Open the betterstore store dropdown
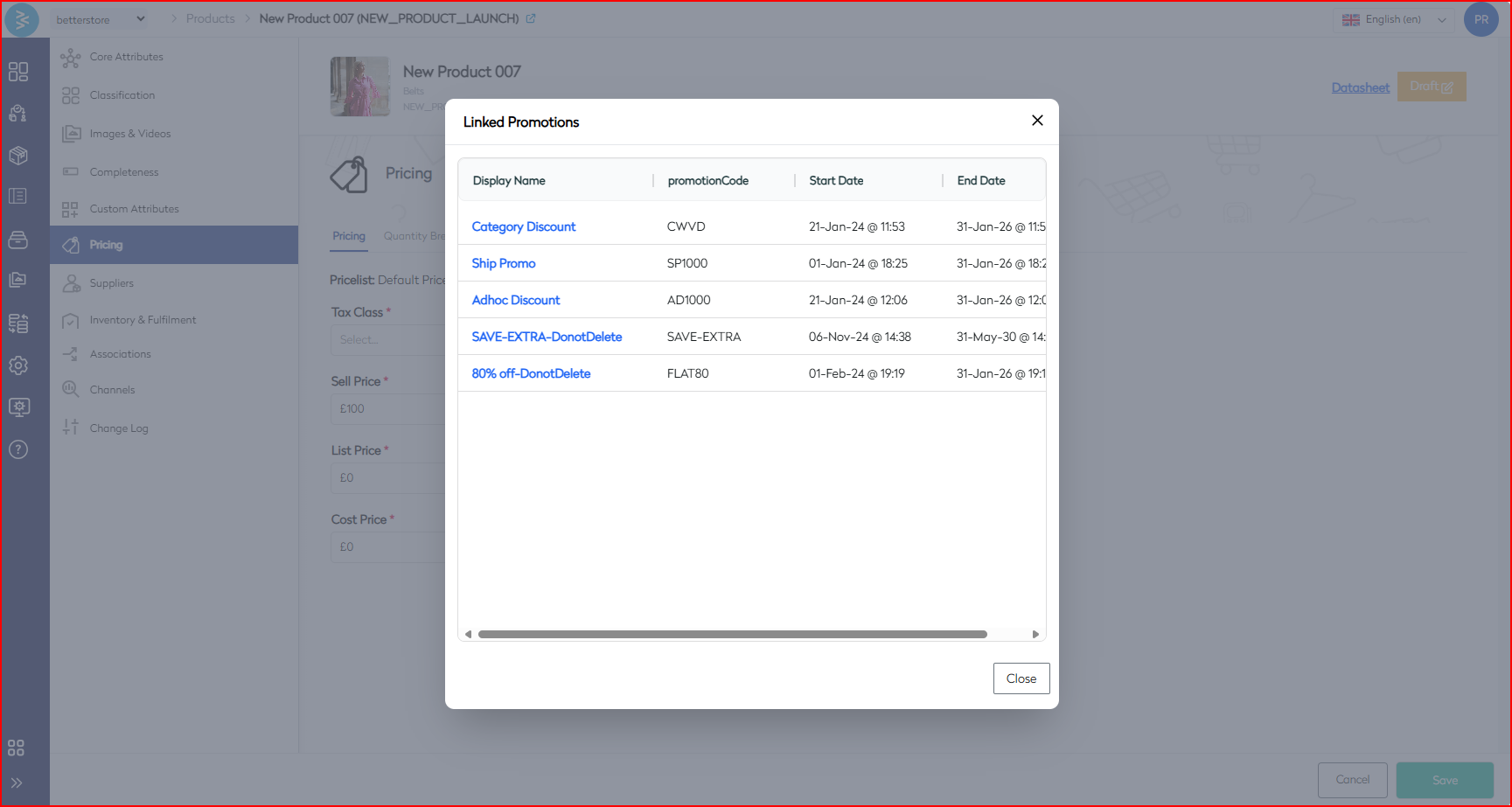Screen dimensions: 1512x807 [100, 19]
